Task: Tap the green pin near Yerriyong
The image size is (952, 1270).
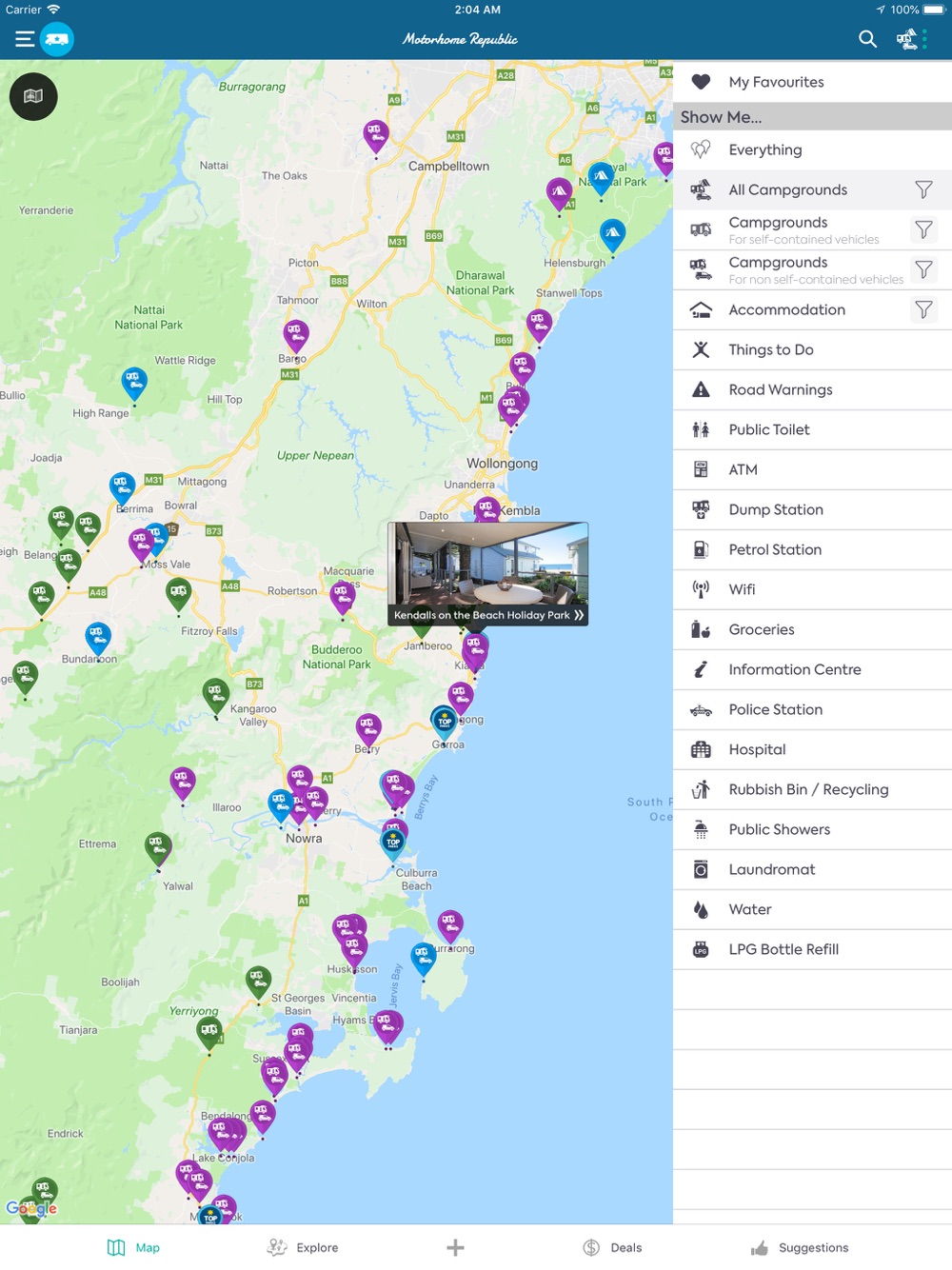Action: pos(209,1032)
